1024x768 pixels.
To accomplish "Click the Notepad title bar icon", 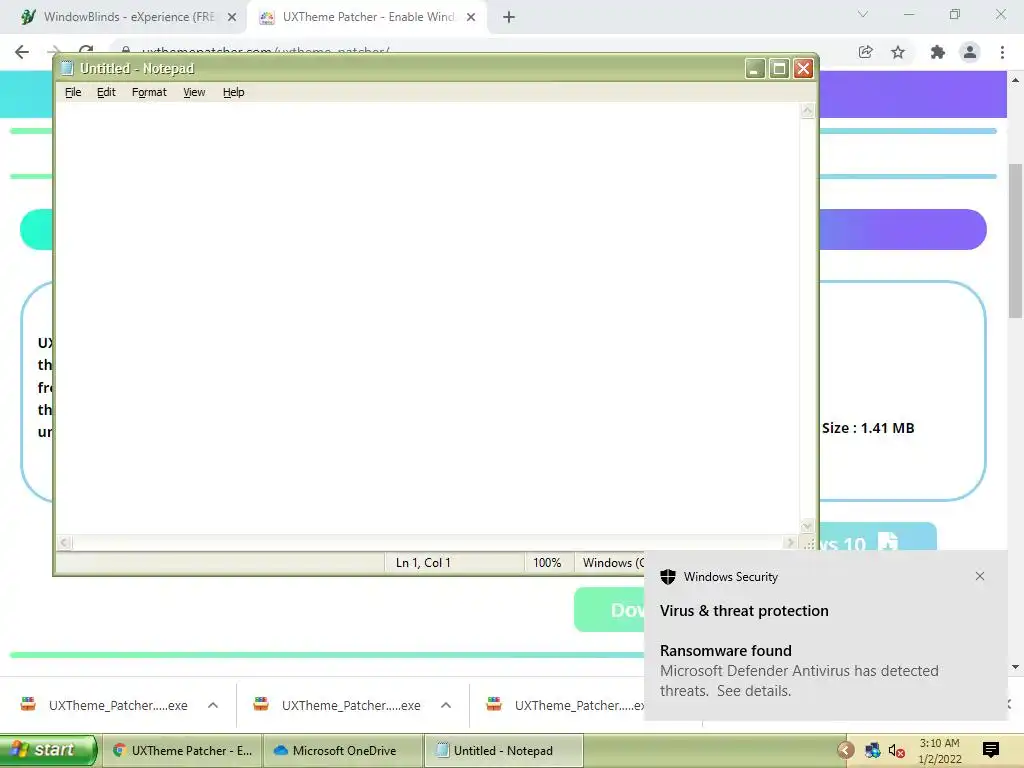I will (67, 69).
